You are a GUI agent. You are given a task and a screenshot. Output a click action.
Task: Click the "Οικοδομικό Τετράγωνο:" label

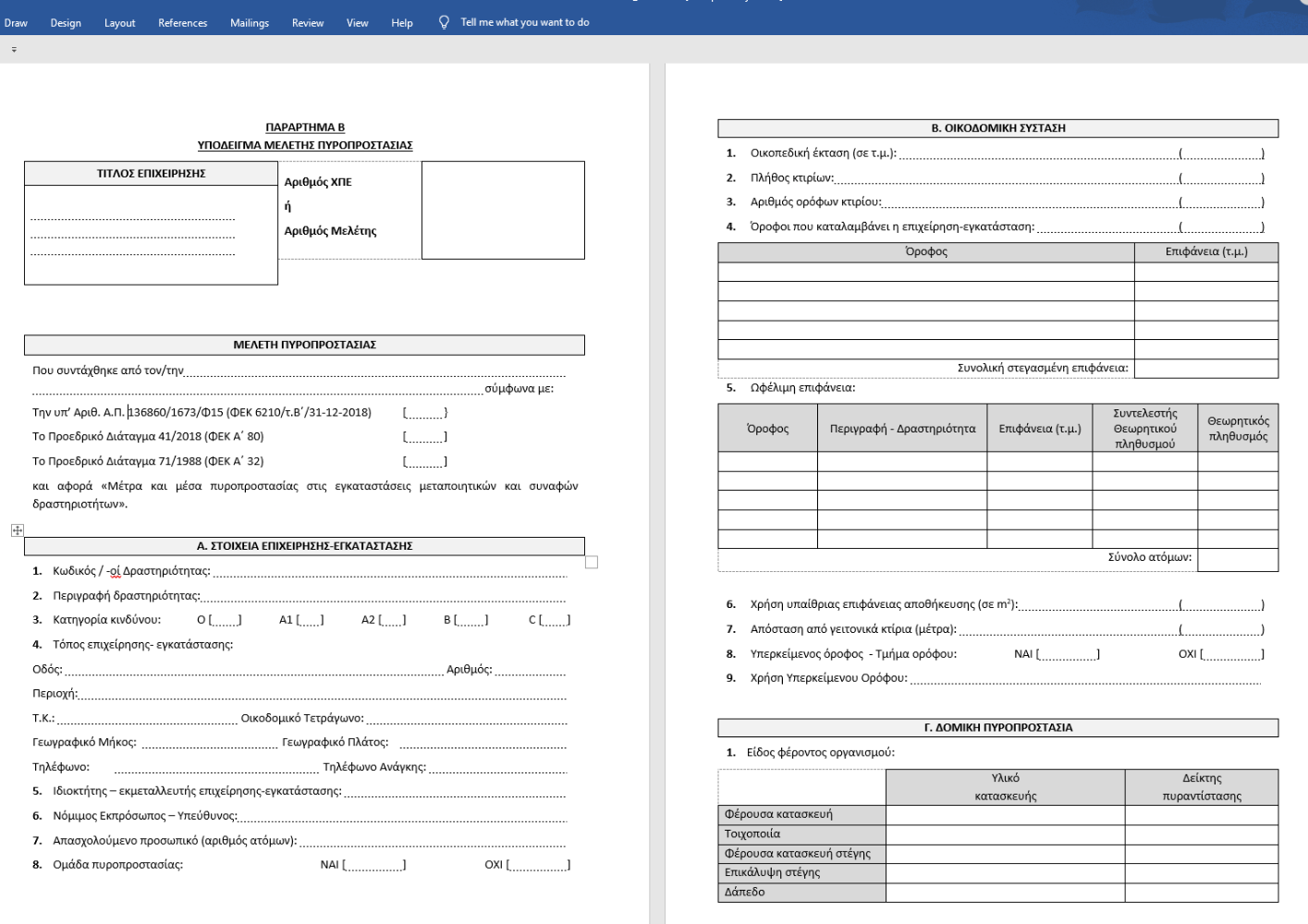click(302, 718)
